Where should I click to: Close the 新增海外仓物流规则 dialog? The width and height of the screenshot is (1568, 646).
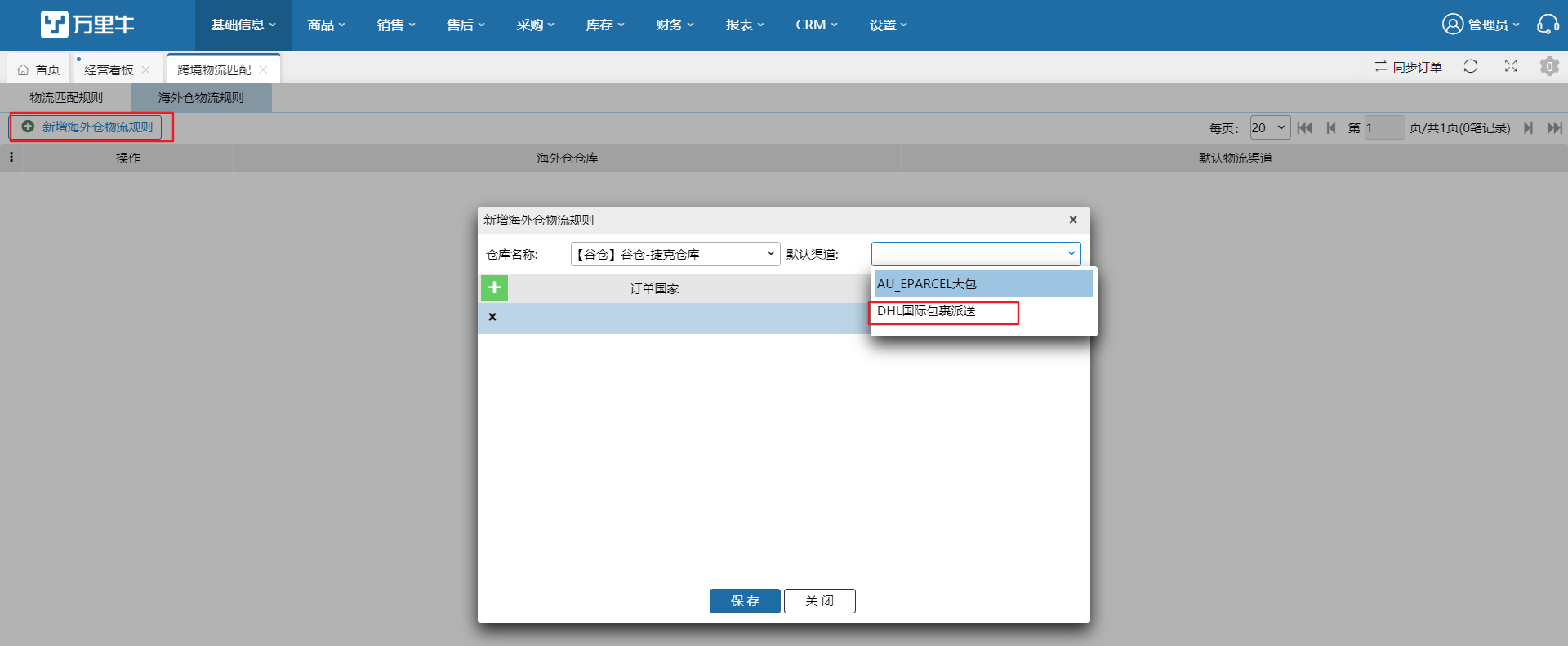(1073, 220)
